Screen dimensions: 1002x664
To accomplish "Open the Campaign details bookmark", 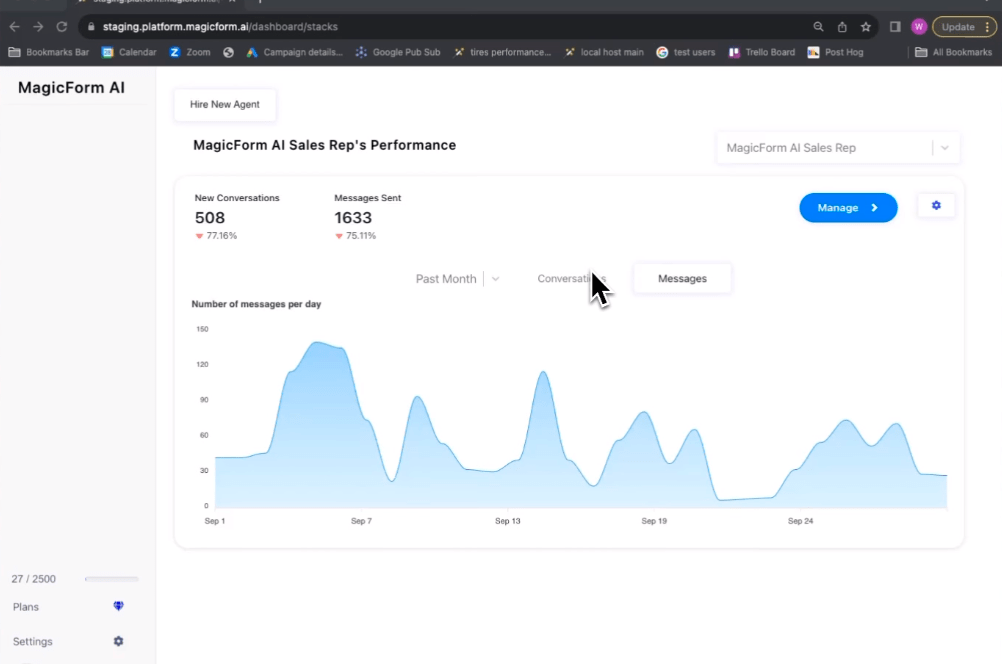I will (295, 52).
